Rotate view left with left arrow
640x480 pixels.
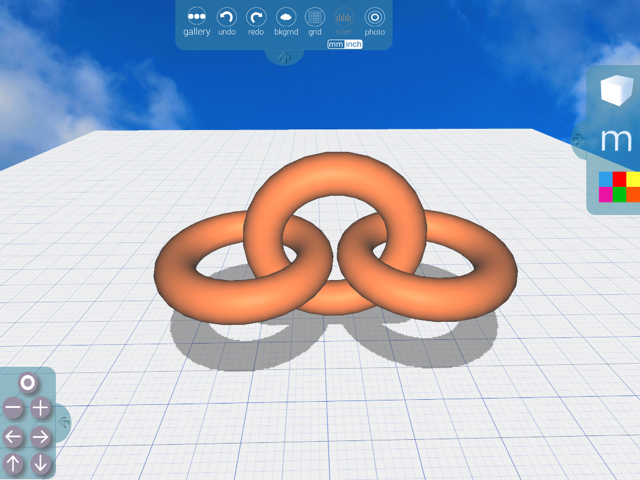coord(13,437)
